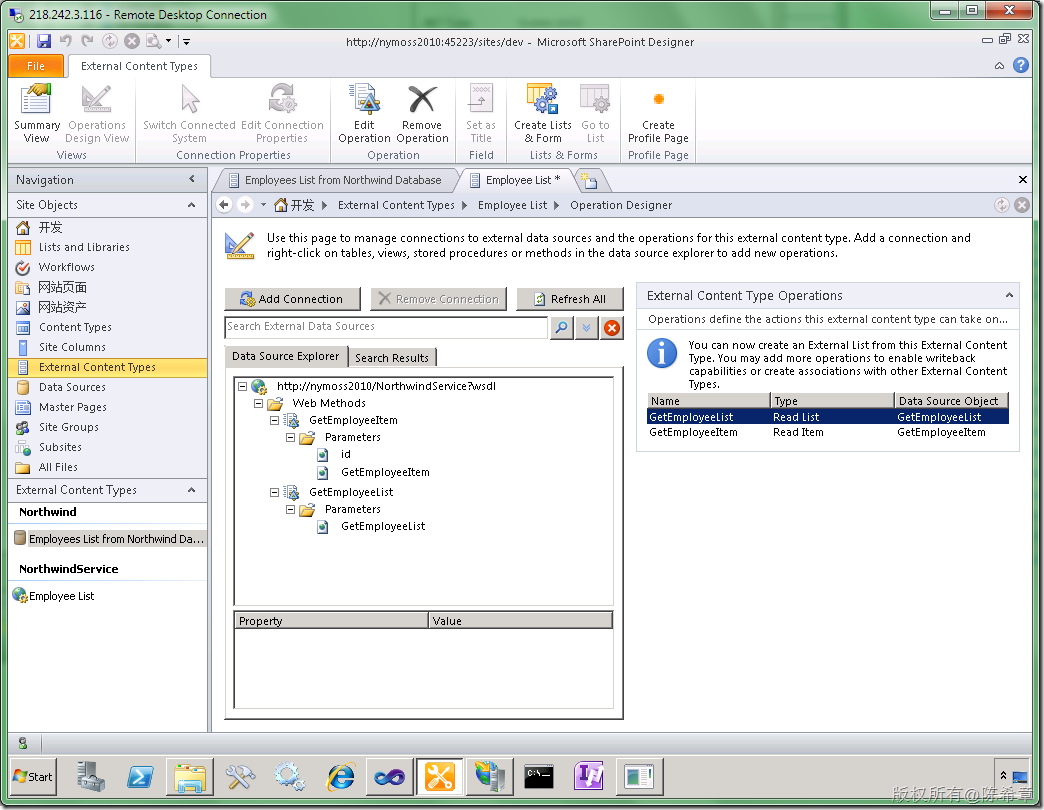This screenshot has height=810, width=1044.
Task: Select the GetEmployeeItem operation row
Action: pos(828,433)
